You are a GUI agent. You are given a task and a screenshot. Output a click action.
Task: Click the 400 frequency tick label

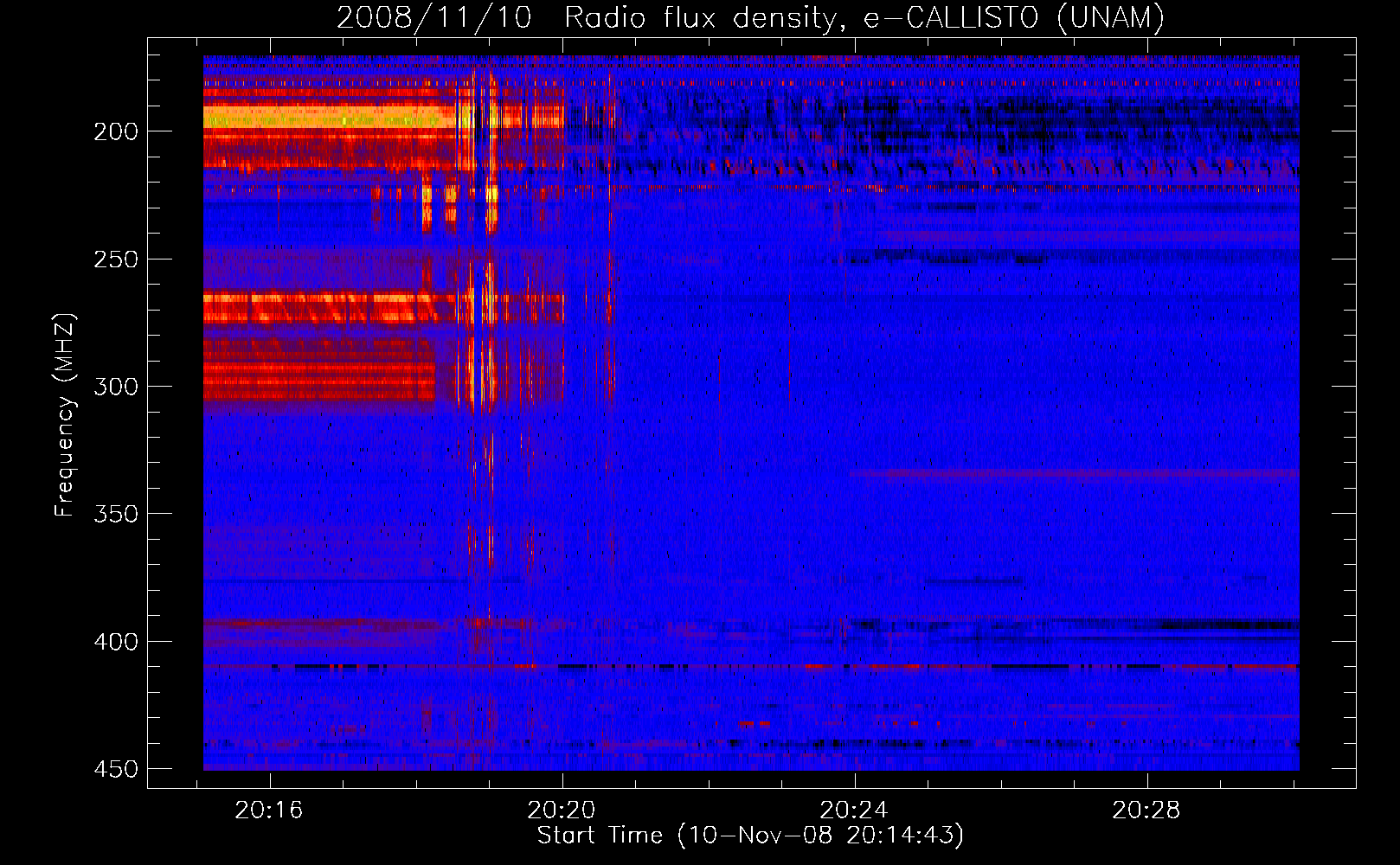(115, 642)
